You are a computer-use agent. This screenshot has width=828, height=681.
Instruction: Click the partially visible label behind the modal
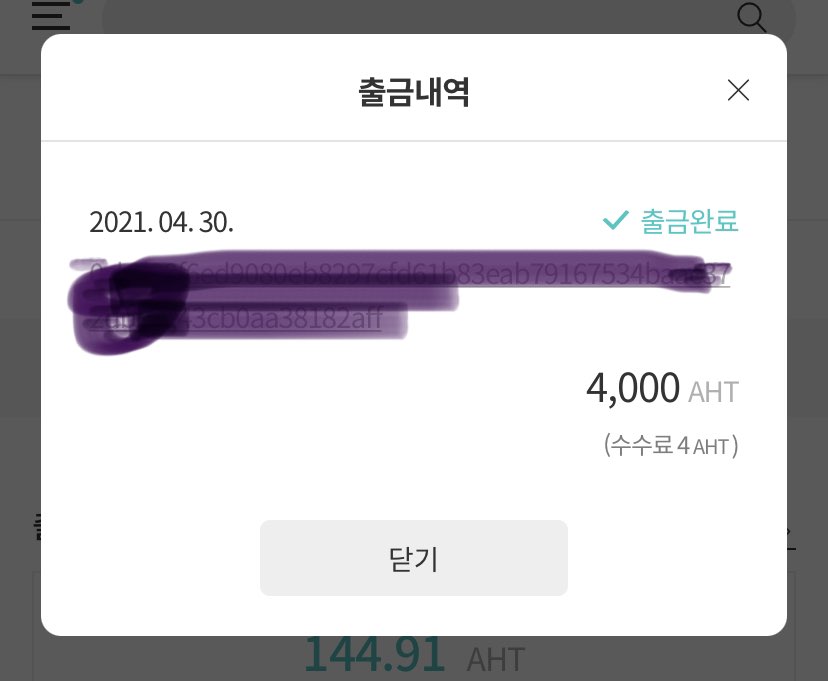[x=40, y=527]
